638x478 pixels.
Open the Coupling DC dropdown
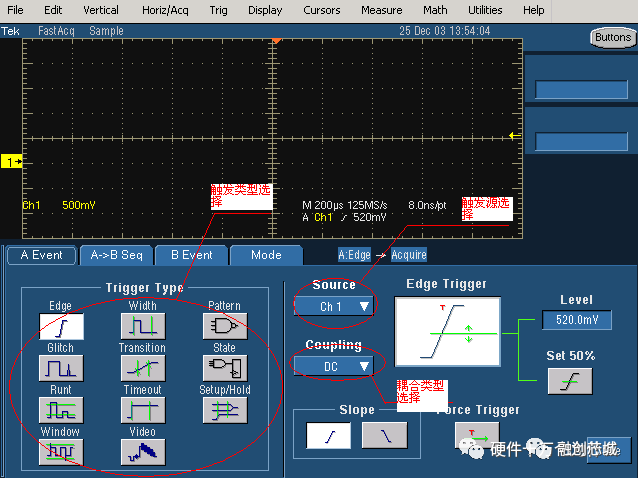click(x=334, y=367)
